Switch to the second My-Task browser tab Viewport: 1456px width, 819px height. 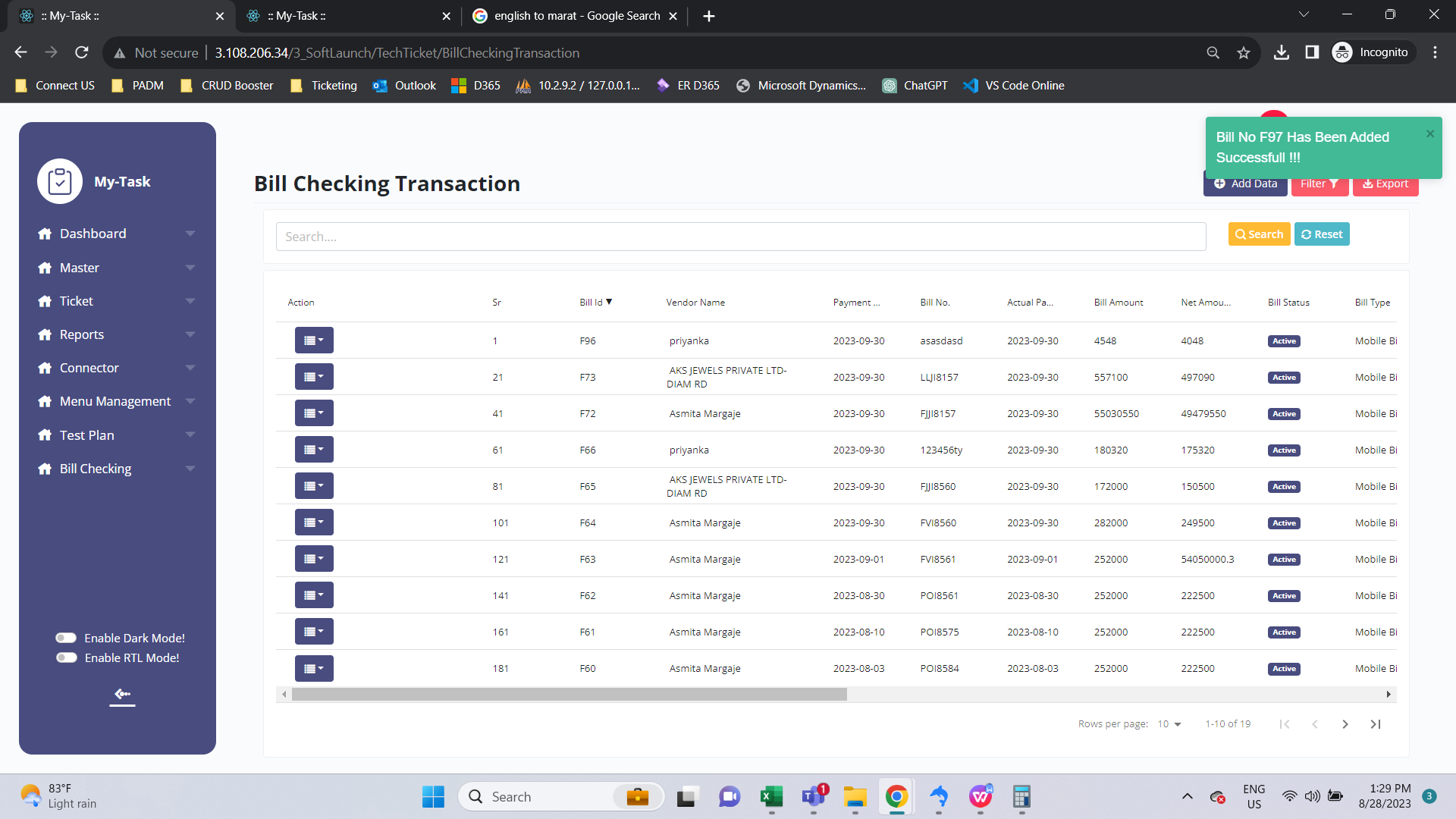[x=348, y=16]
